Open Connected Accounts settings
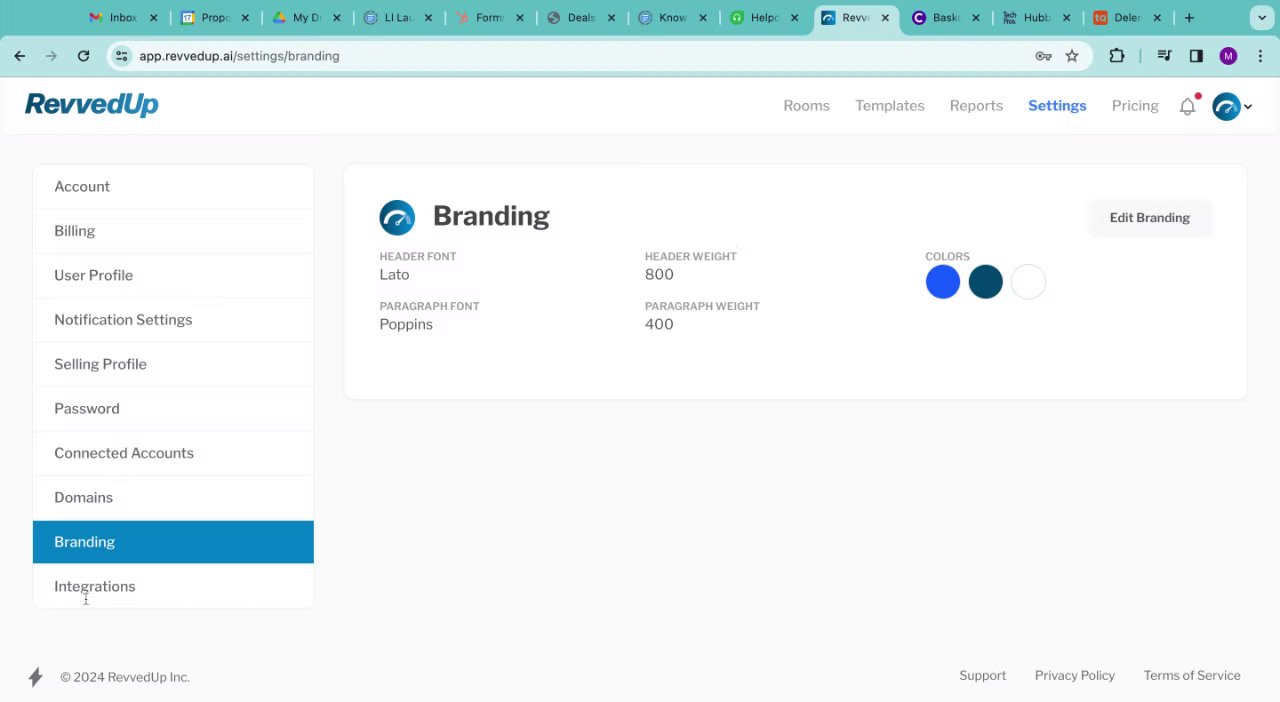 [173, 453]
